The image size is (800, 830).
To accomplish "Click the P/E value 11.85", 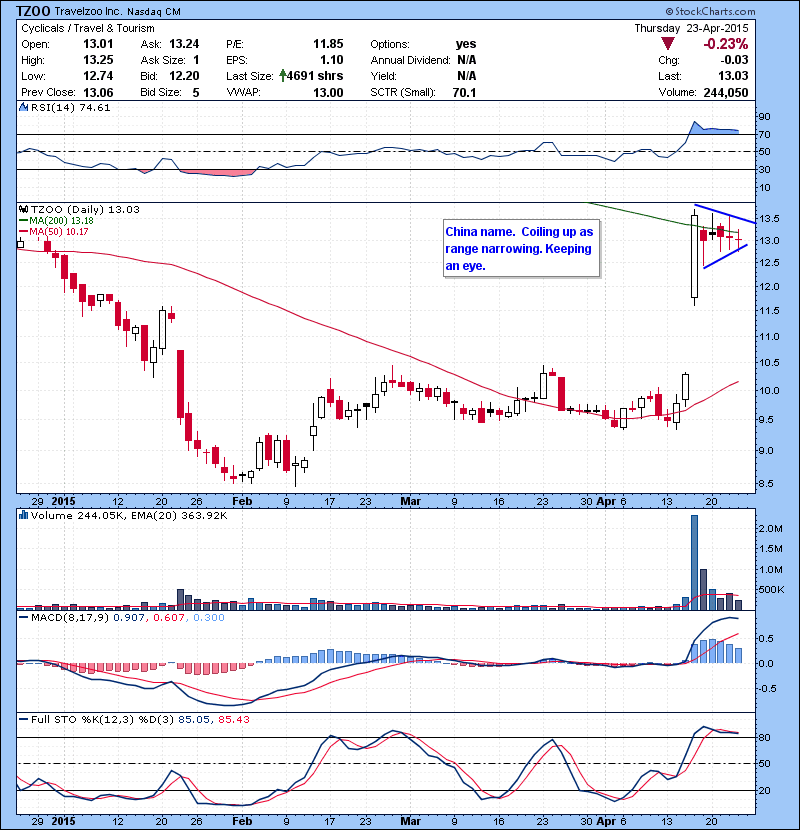I will pyautogui.click(x=328, y=44).
